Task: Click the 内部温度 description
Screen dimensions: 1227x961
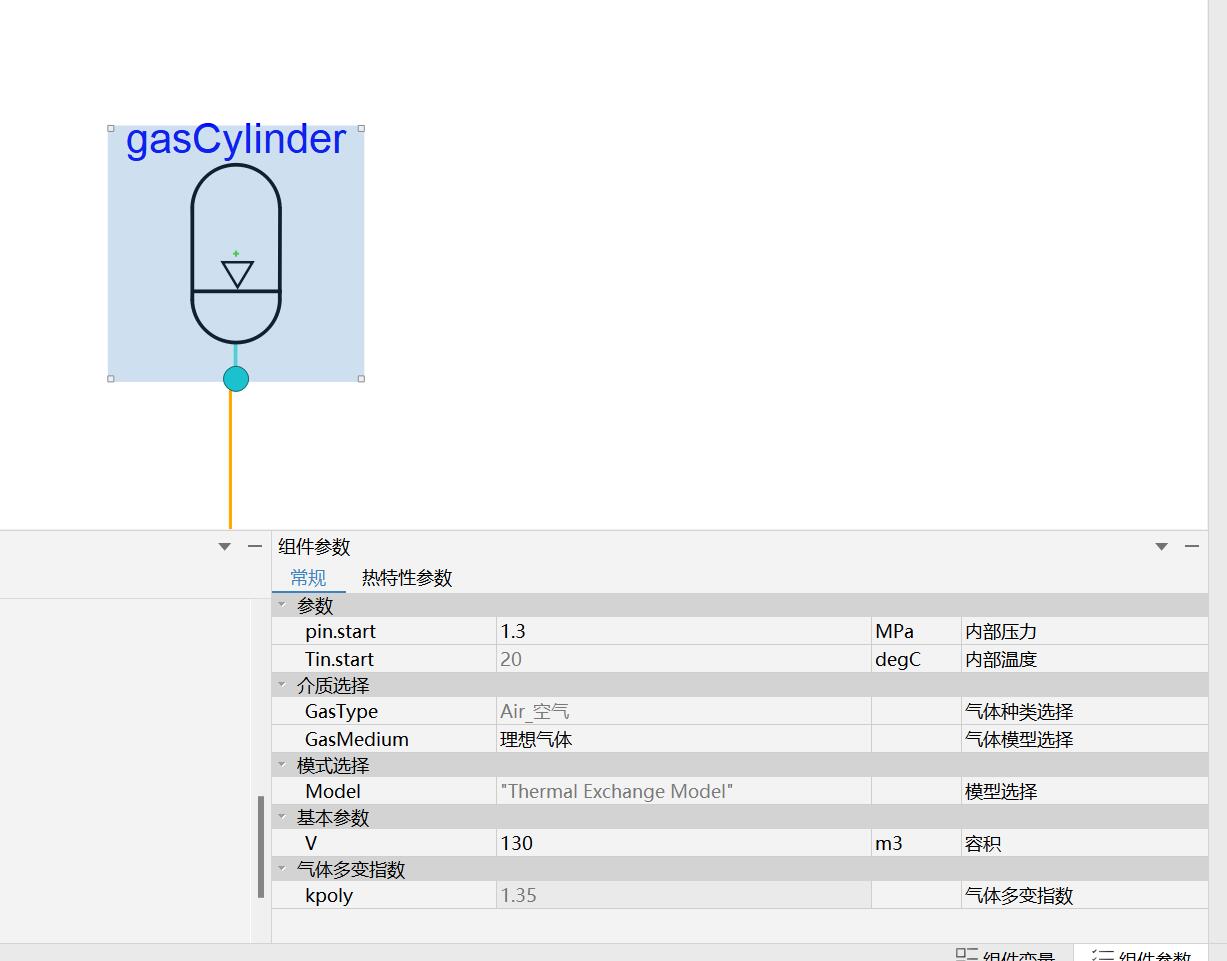Action: pos(1001,659)
